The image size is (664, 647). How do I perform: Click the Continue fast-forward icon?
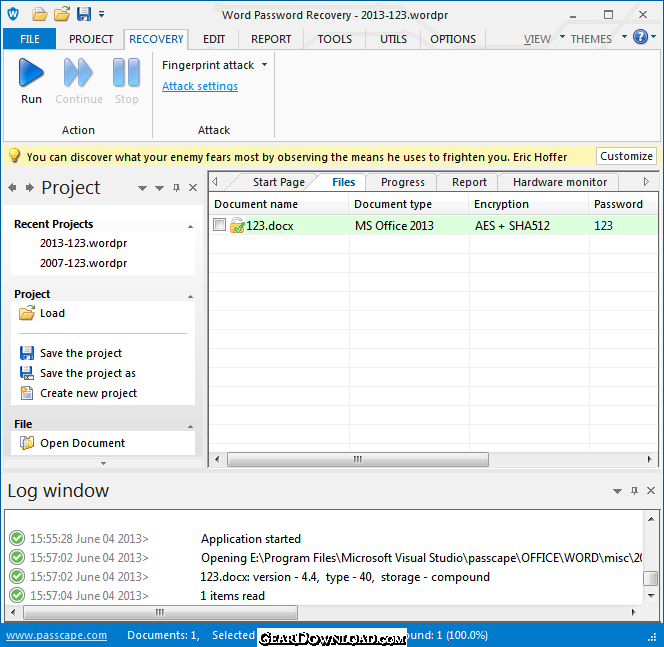pos(78,72)
